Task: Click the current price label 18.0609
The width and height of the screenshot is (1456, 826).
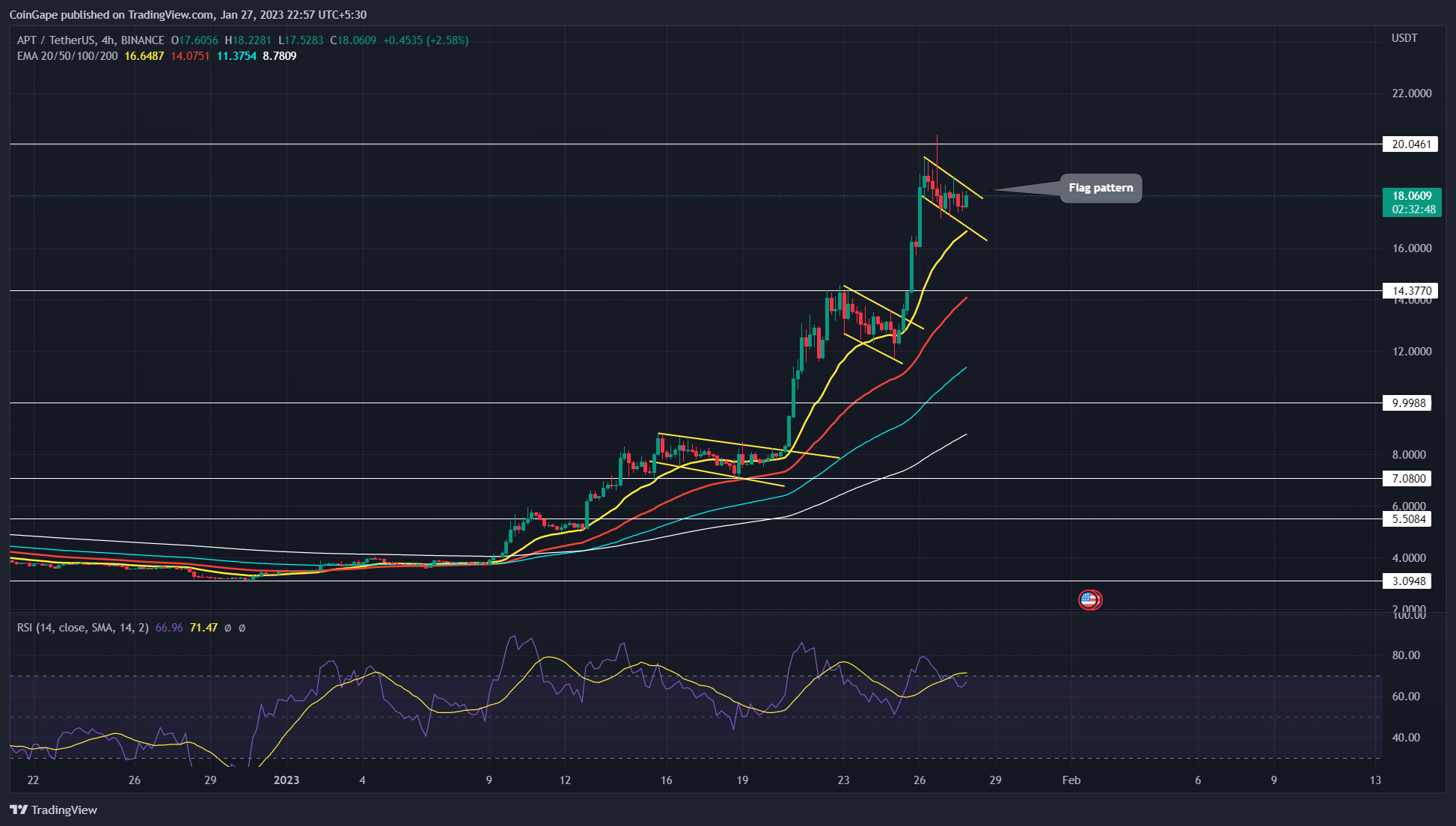Action: [1410, 196]
